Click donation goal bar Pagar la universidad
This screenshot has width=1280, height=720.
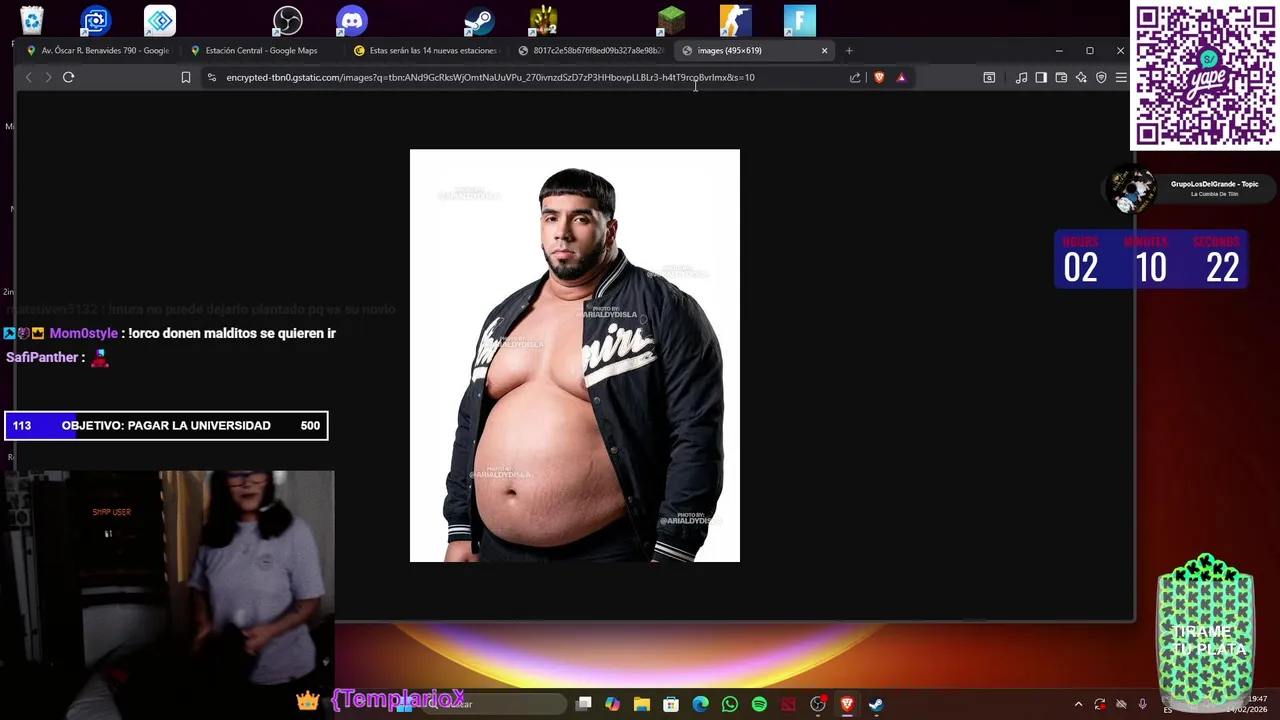[166, 426]
